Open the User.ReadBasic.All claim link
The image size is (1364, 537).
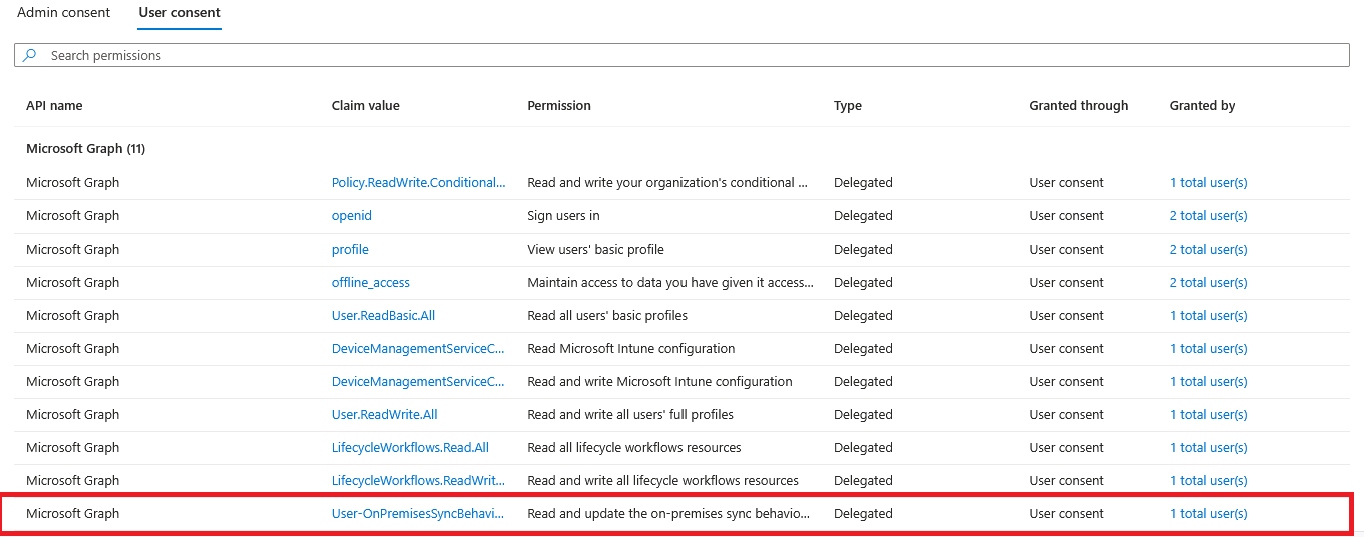(383, 316)
